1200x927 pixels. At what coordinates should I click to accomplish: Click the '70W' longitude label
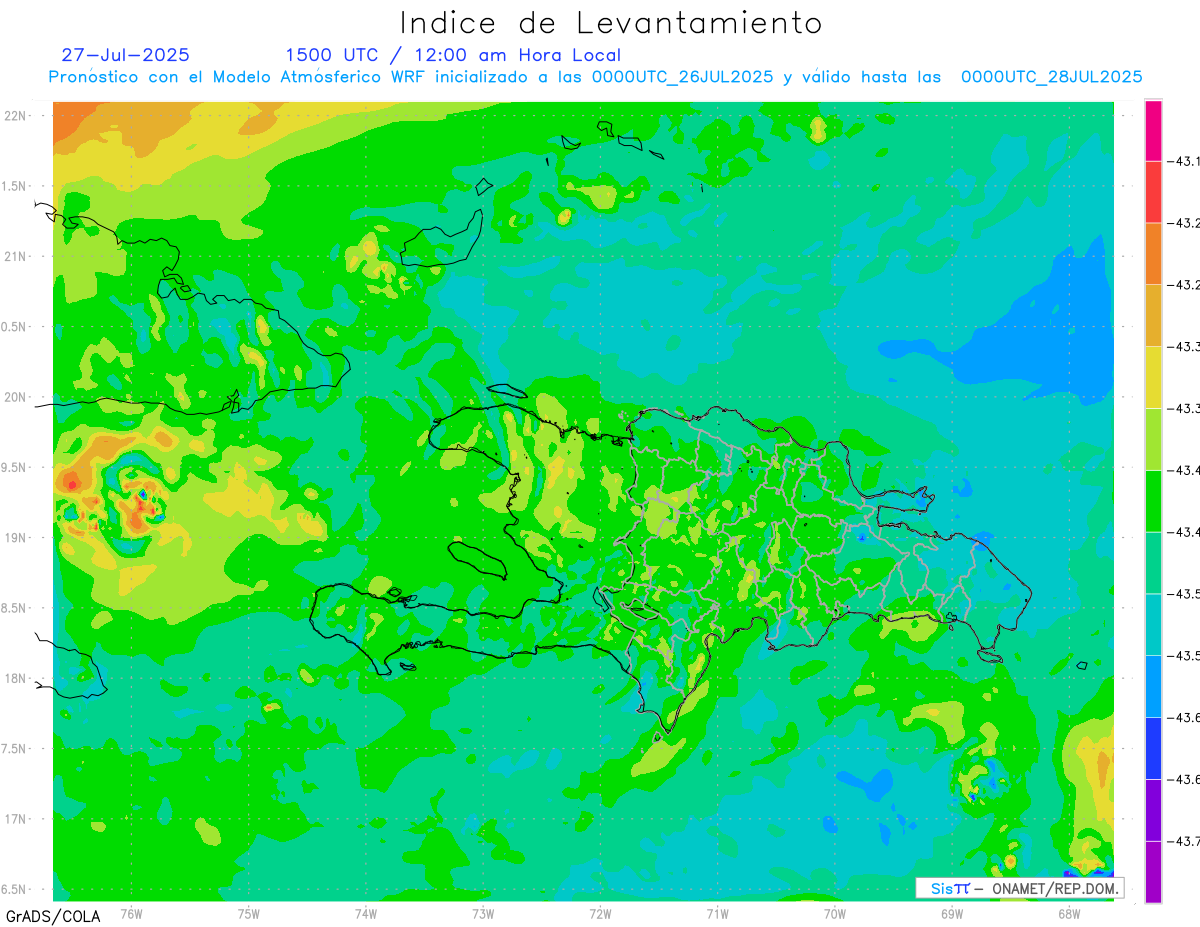[835, 913]
